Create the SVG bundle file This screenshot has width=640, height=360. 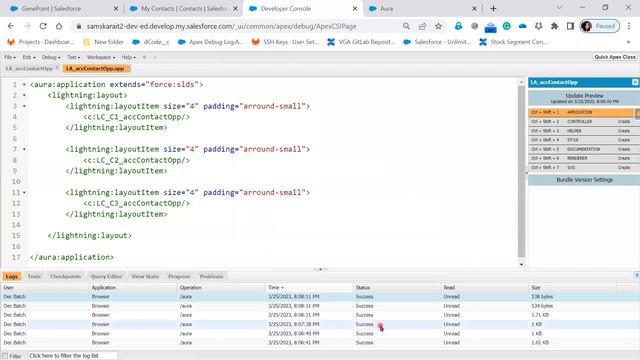click(624, 168)
